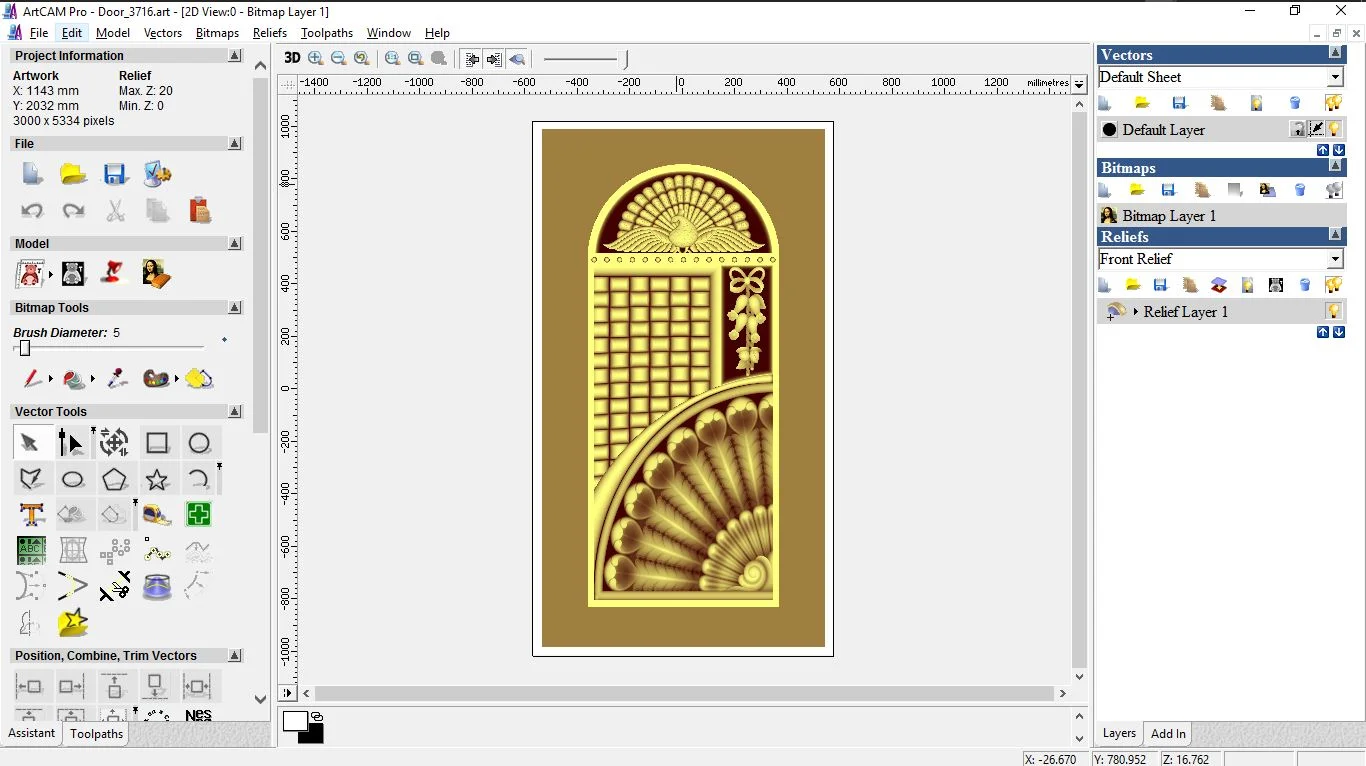The width and height of the screenshot is (1366, 766).
Task: Open the Add In tab
Action: click(x=1168, y=734)
